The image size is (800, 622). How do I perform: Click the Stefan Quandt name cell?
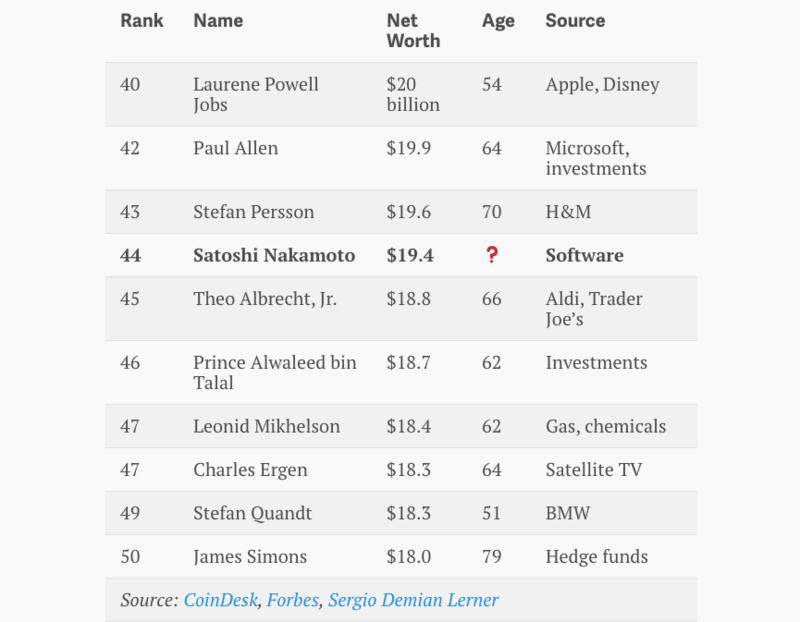tap(252, 513)
